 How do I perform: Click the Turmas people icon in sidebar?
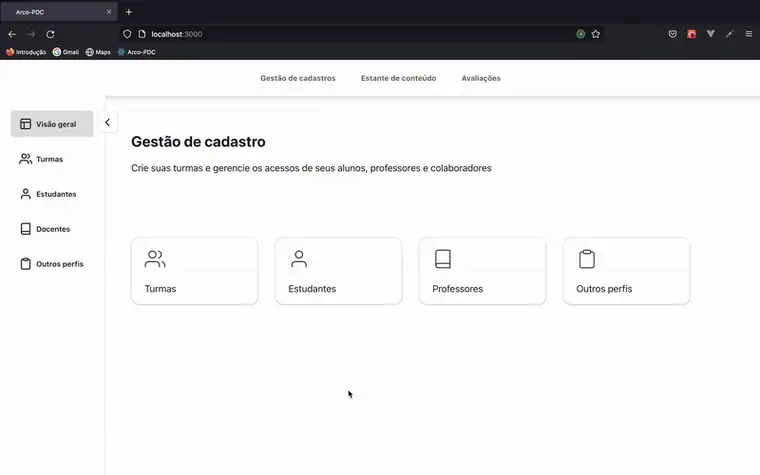pos(25,159)
